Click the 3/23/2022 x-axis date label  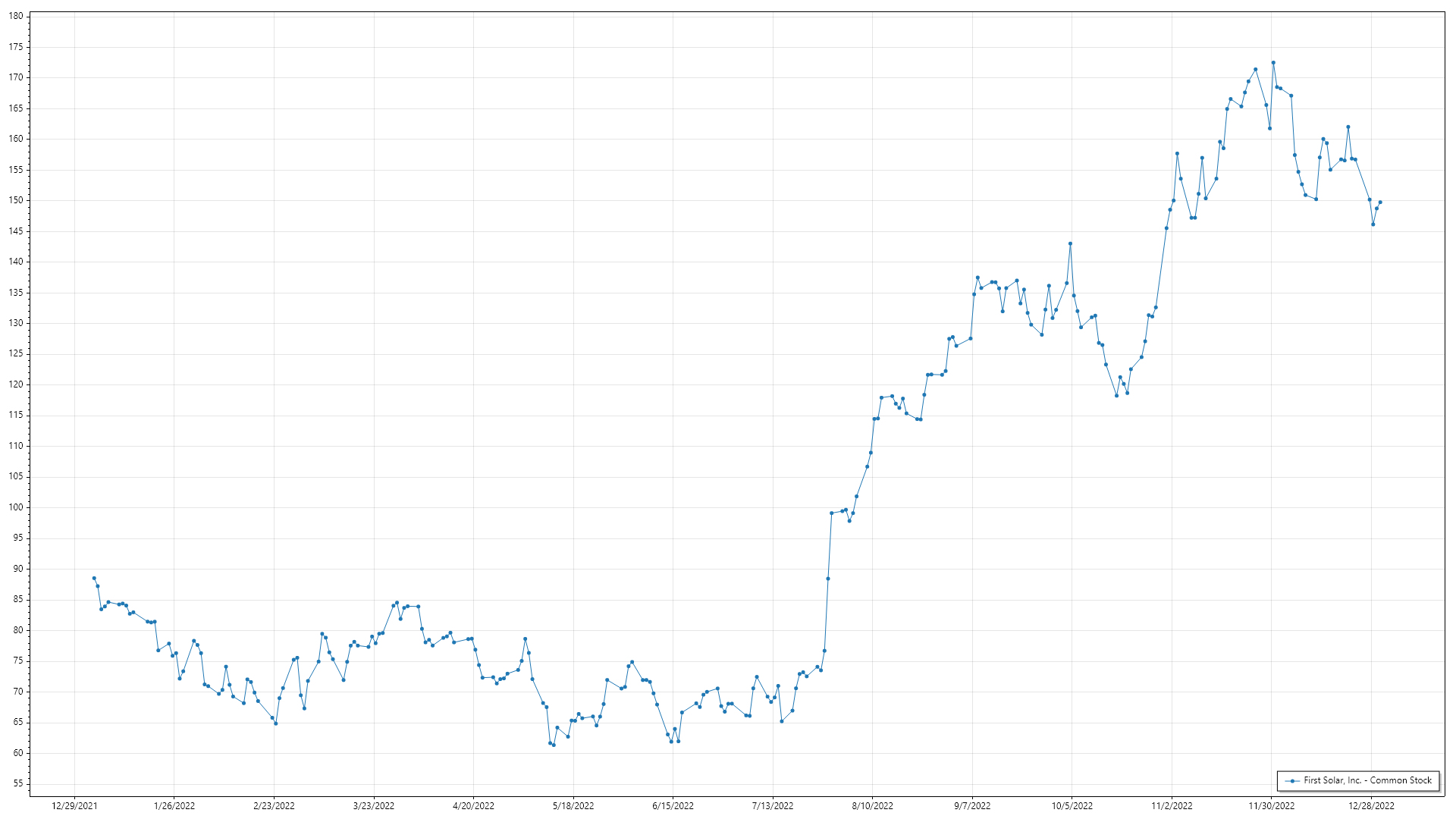tap(374, 806)
